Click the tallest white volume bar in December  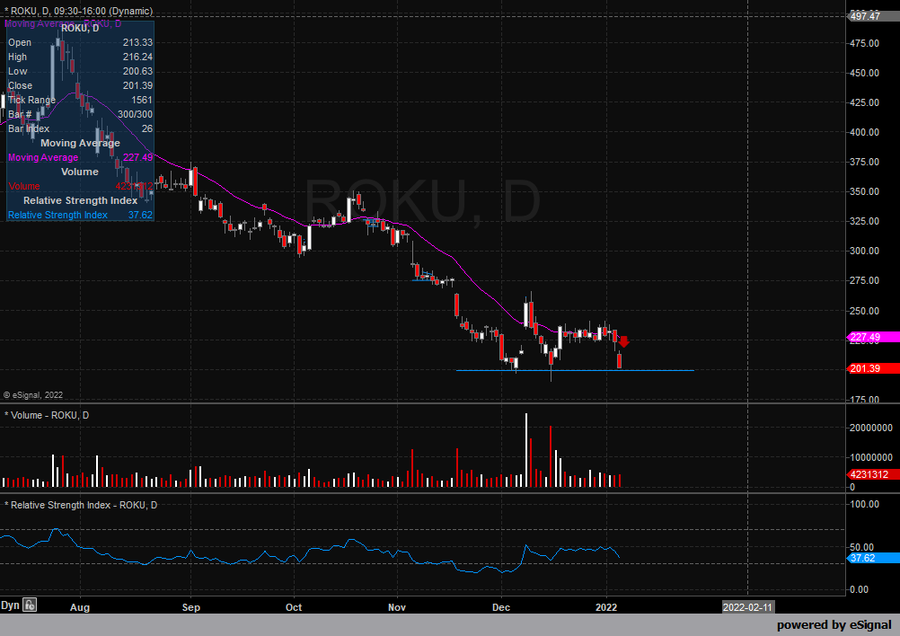(526, 450)
